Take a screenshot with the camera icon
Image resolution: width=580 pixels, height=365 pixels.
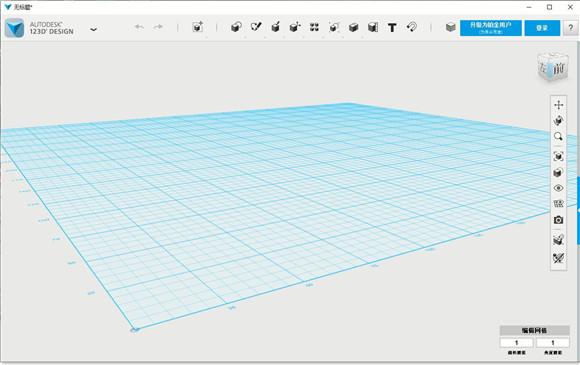pos(559,220)
